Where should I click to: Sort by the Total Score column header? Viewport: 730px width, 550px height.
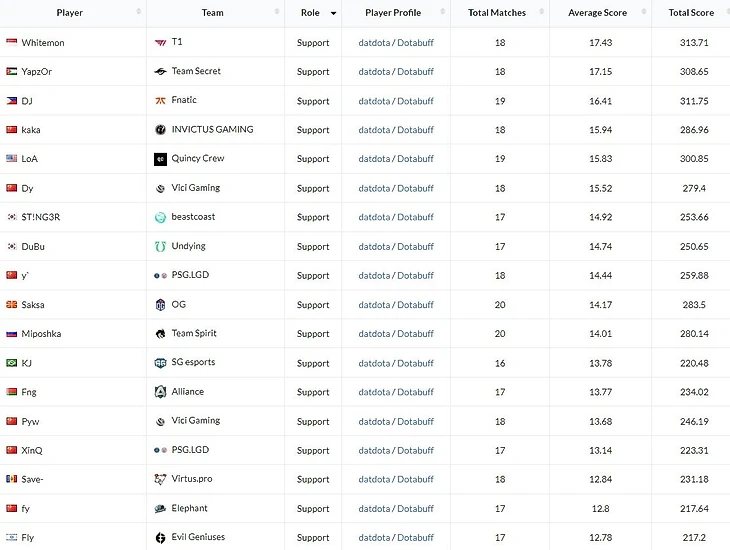pos(691,13)
